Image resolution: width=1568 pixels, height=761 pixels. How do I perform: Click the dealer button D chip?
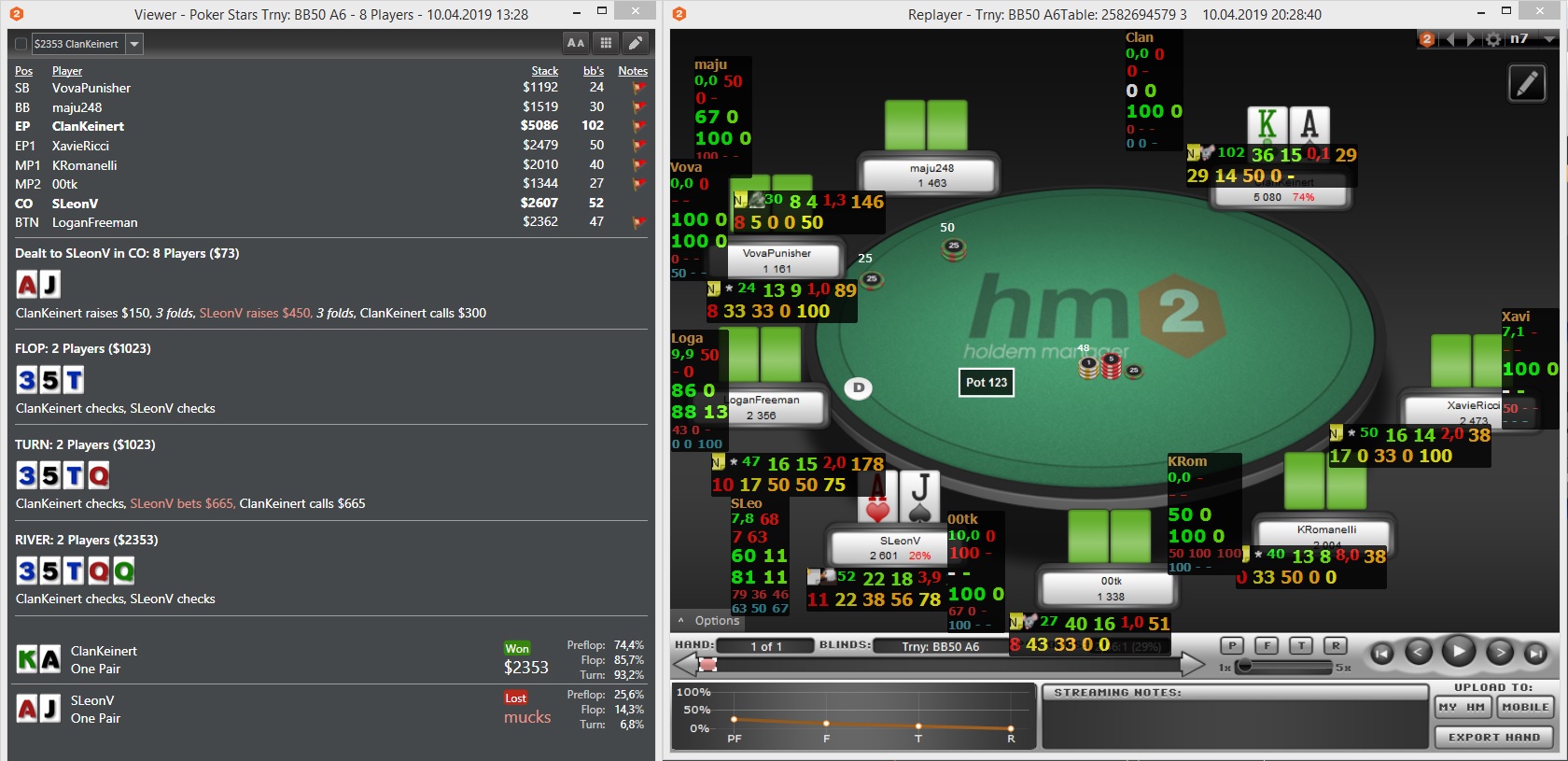click(858, 388)
